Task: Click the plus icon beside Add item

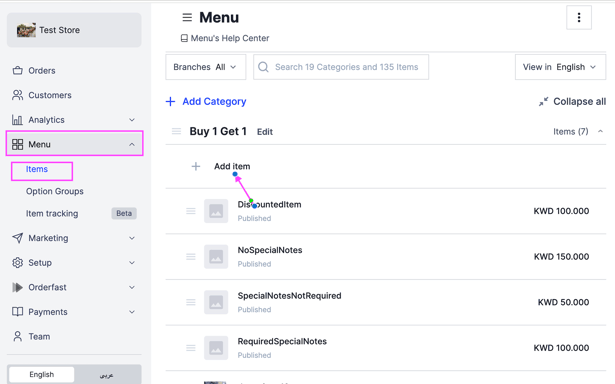Action: [196, 166]
